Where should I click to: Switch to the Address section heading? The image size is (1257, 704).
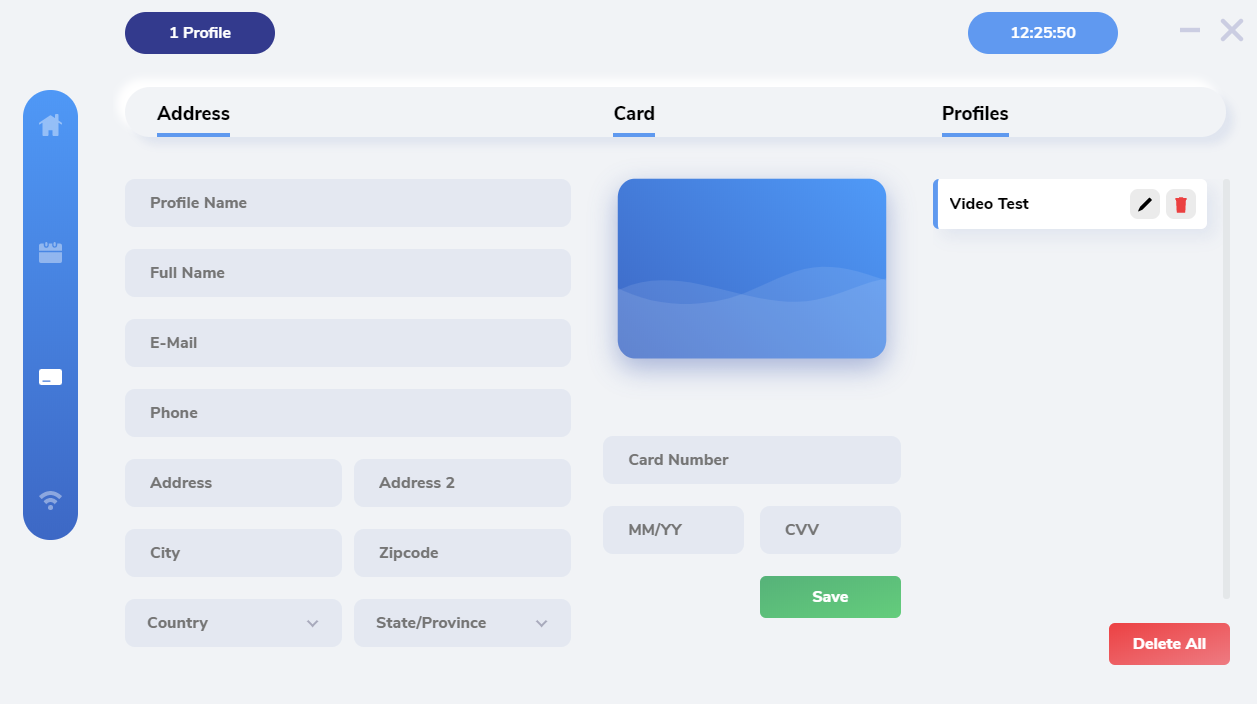pyautogui.click(x=193, y=114)
